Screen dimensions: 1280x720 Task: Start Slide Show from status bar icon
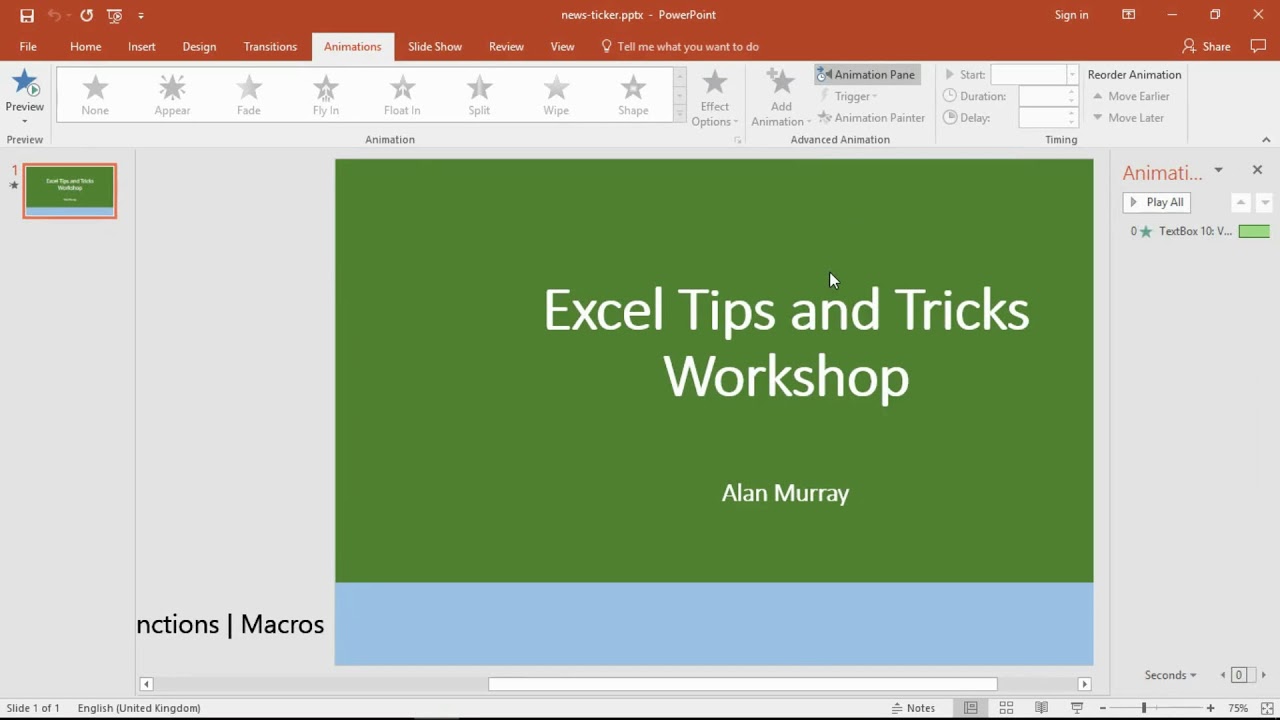(1077, 708)
